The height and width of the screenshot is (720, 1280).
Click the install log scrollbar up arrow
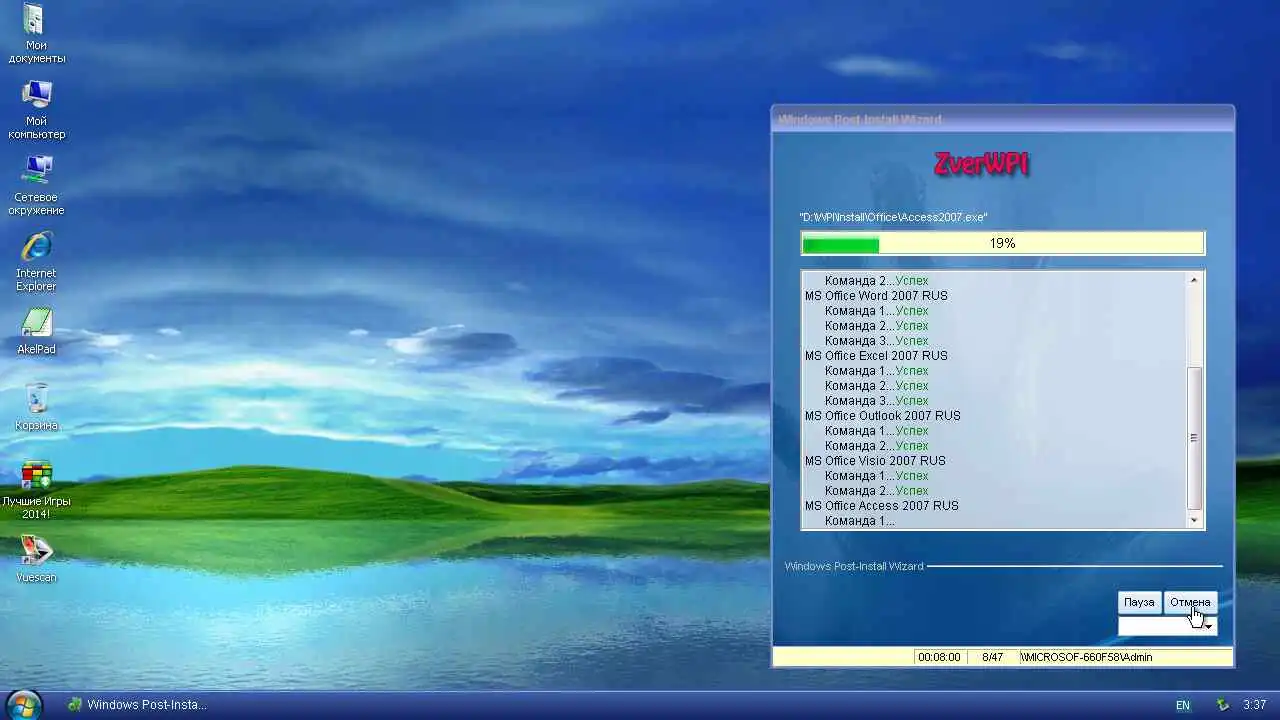point(1194,280)
